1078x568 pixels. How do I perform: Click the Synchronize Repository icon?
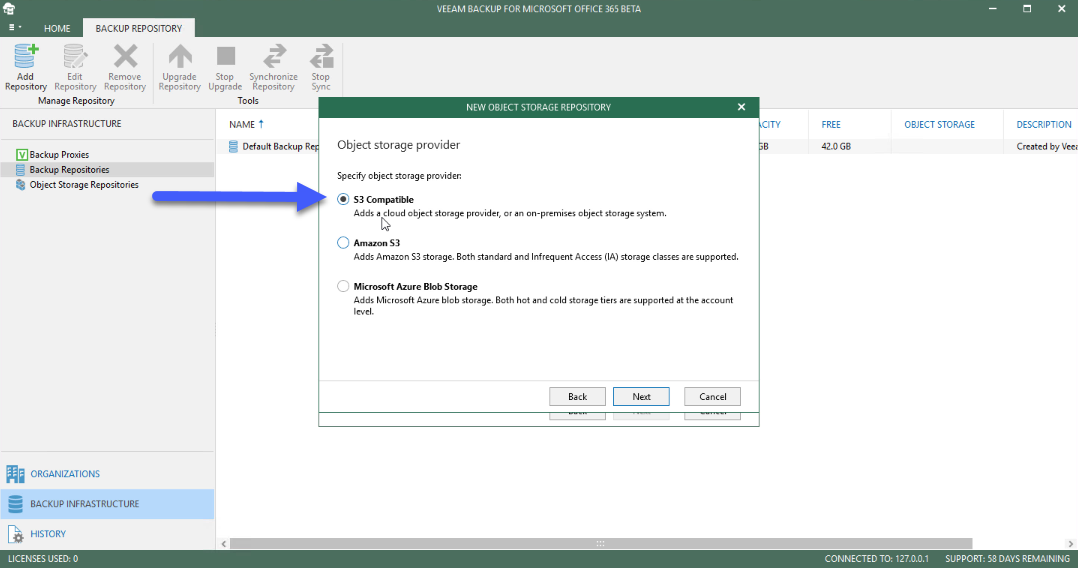274,56
